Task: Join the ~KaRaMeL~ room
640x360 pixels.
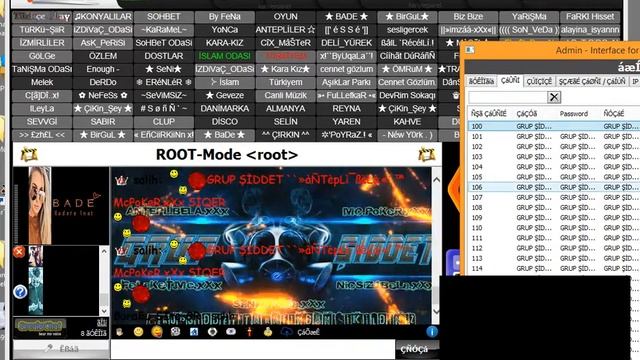Action: point(164,30)
